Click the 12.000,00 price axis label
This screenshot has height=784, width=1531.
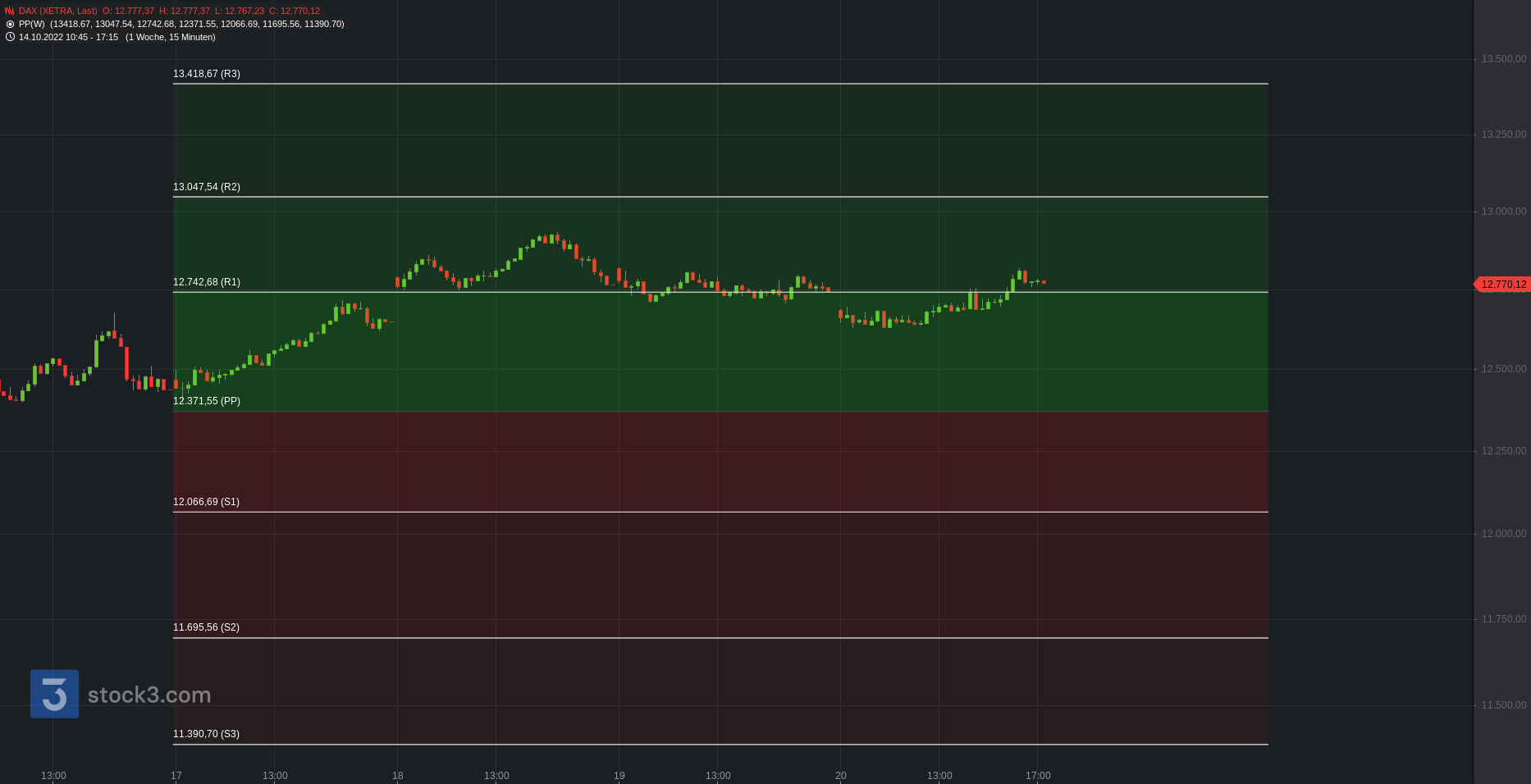[x=1504, y=534]
